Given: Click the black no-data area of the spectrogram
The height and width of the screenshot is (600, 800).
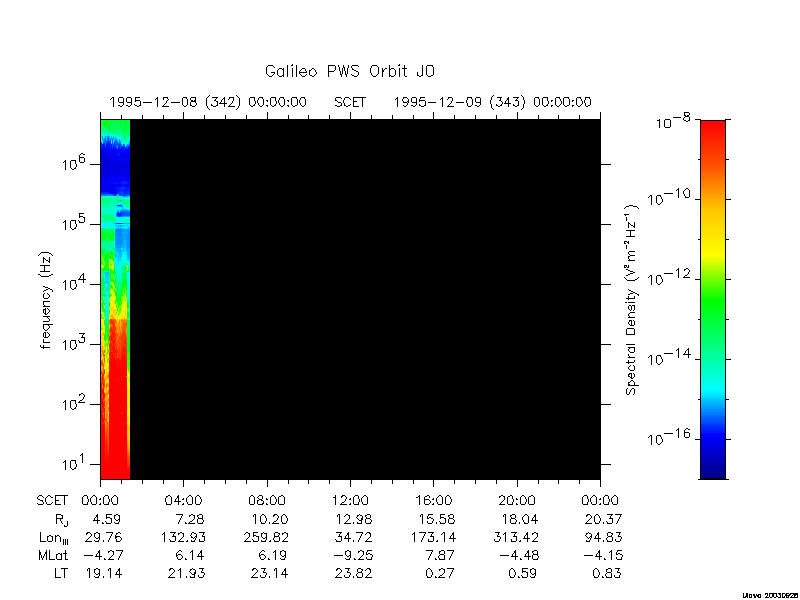Looking at the screenshot, I should pos(365,299).
